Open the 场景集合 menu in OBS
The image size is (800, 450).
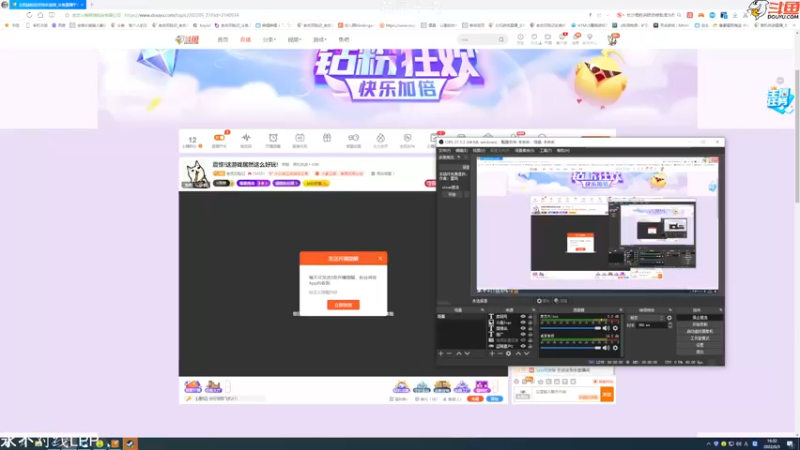[x=524, y=151]
